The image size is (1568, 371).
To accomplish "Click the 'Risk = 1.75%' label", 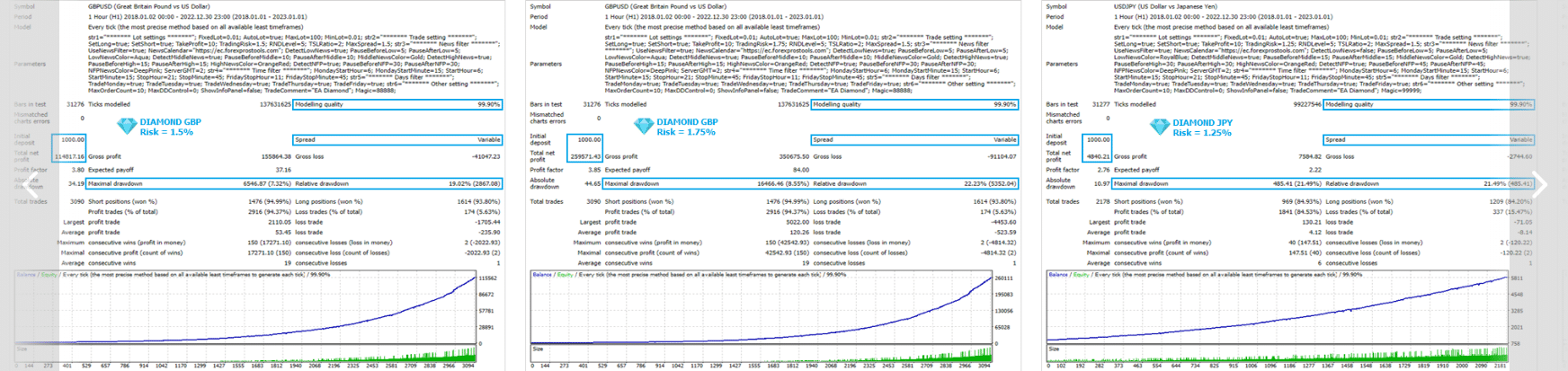I will click(x=686, y=132).
